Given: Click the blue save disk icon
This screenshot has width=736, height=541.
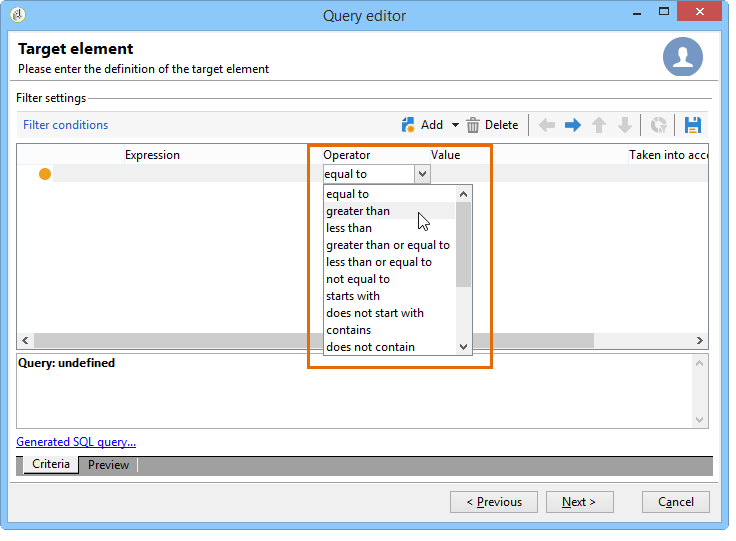Looking at the screenshot, I should [693, 125].
